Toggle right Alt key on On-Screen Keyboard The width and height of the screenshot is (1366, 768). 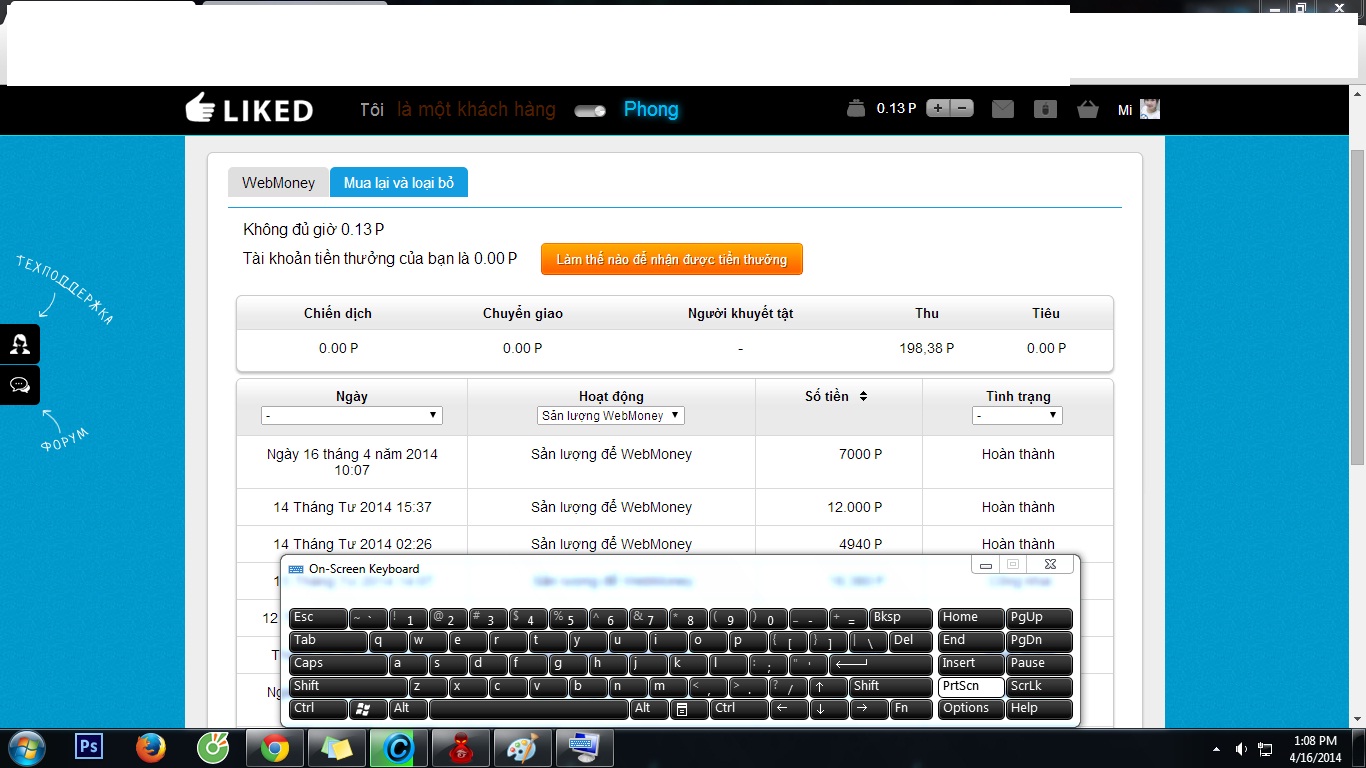tap(649, 710)
